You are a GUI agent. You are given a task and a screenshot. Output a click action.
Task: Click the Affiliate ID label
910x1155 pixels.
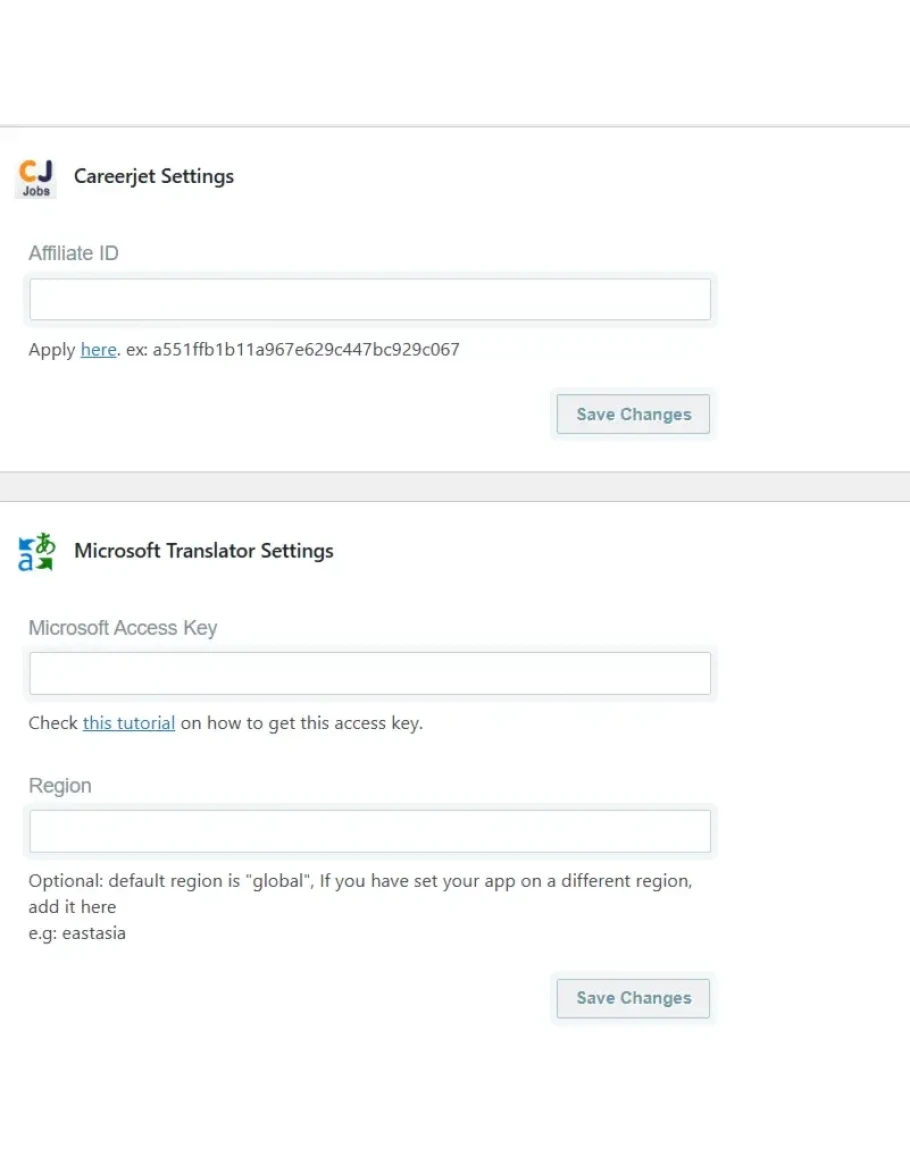click(x=73, y=254)
